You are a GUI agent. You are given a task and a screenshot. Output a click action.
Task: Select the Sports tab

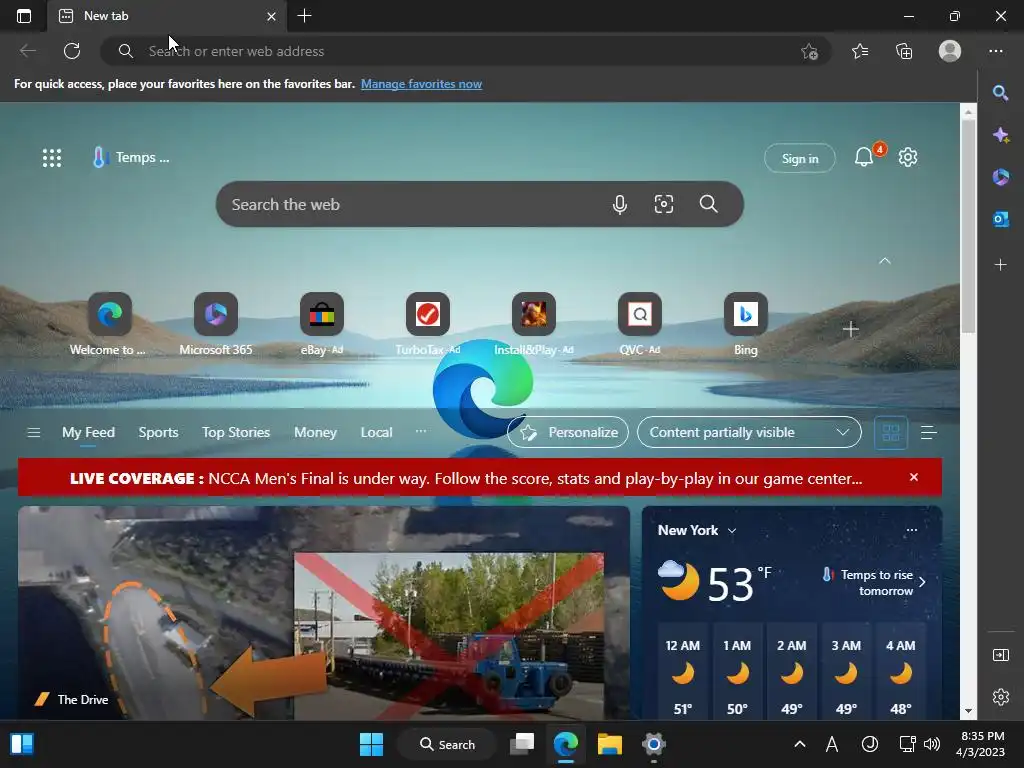[158, 432]
